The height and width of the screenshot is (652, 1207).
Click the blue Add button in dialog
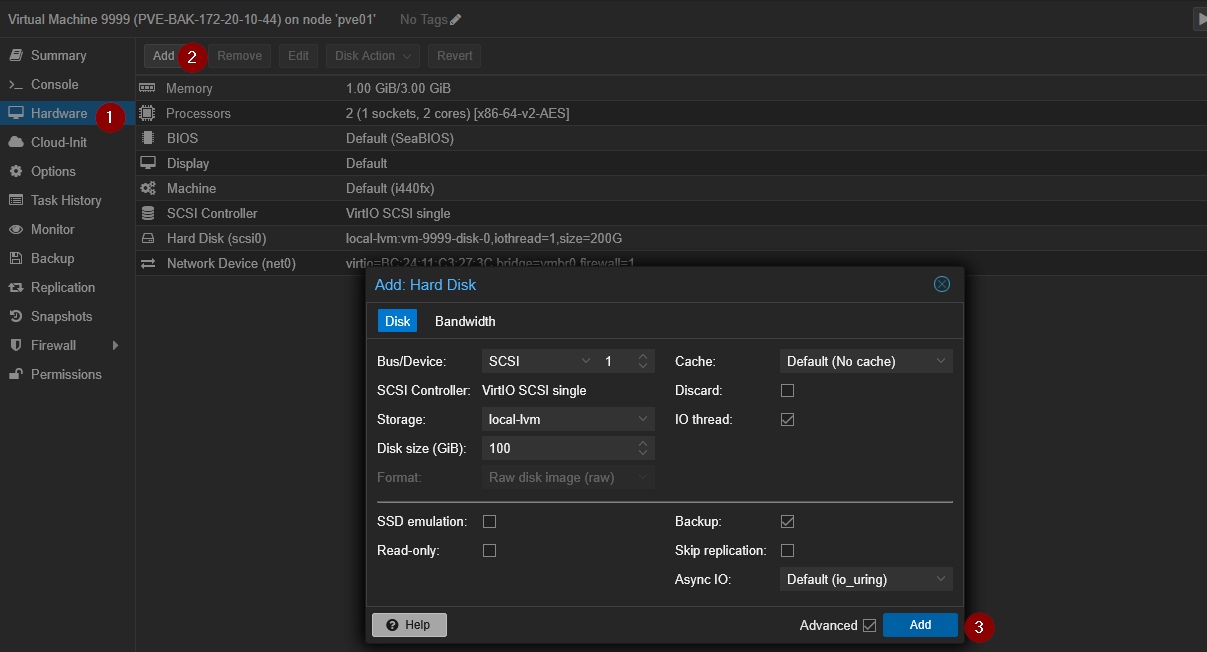pos(919,626)
